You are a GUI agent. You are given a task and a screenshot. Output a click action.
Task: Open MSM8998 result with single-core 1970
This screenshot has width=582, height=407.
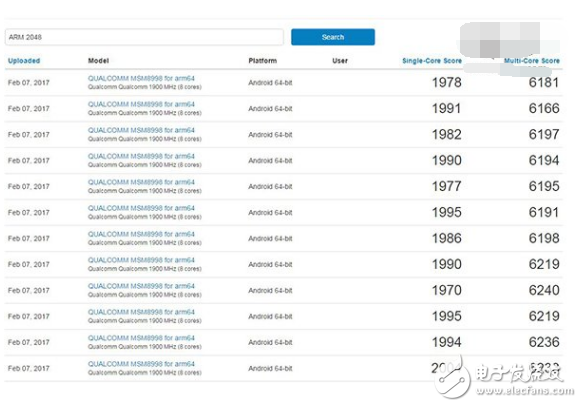click(141, 286)
